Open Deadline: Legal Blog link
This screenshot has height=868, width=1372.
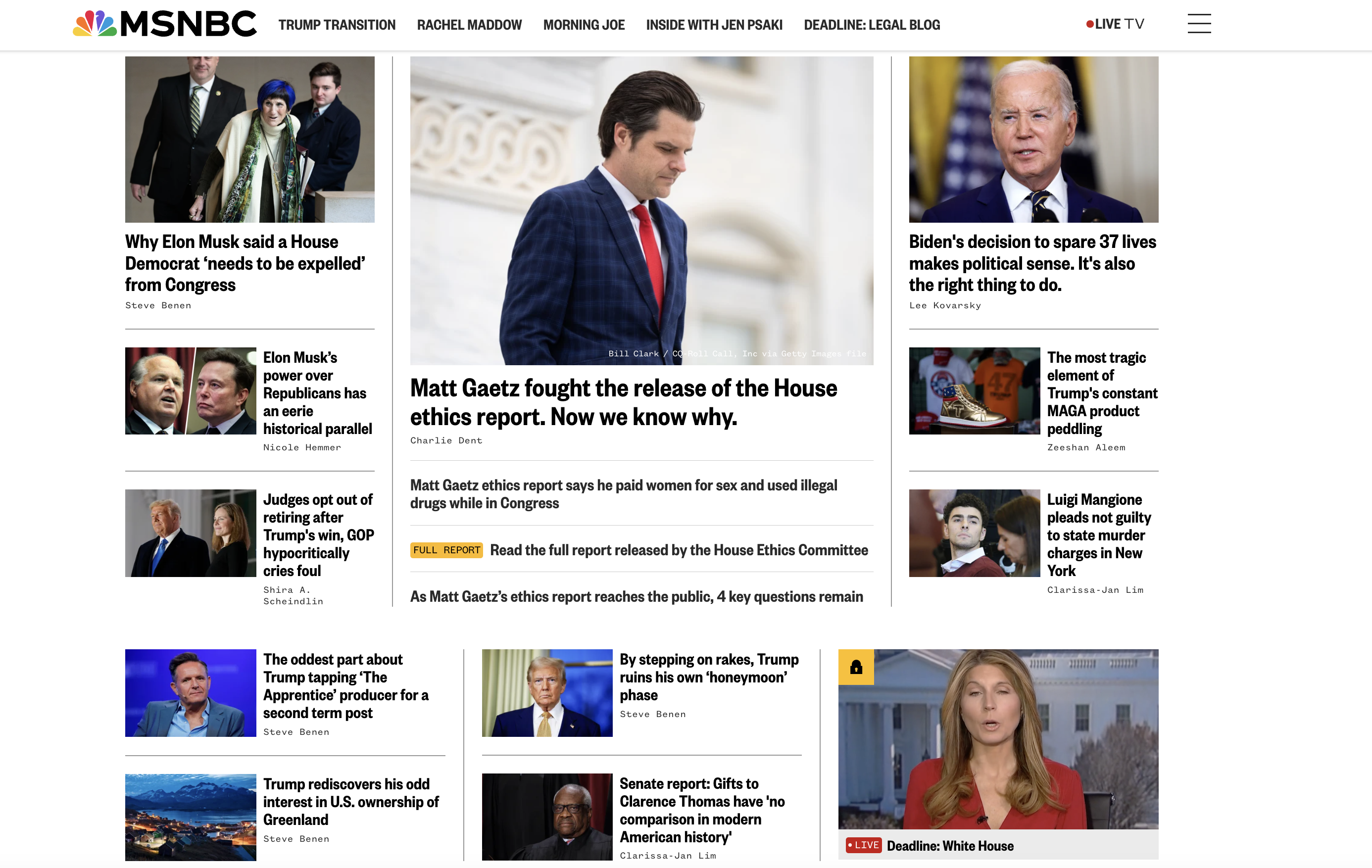point(872,25)
